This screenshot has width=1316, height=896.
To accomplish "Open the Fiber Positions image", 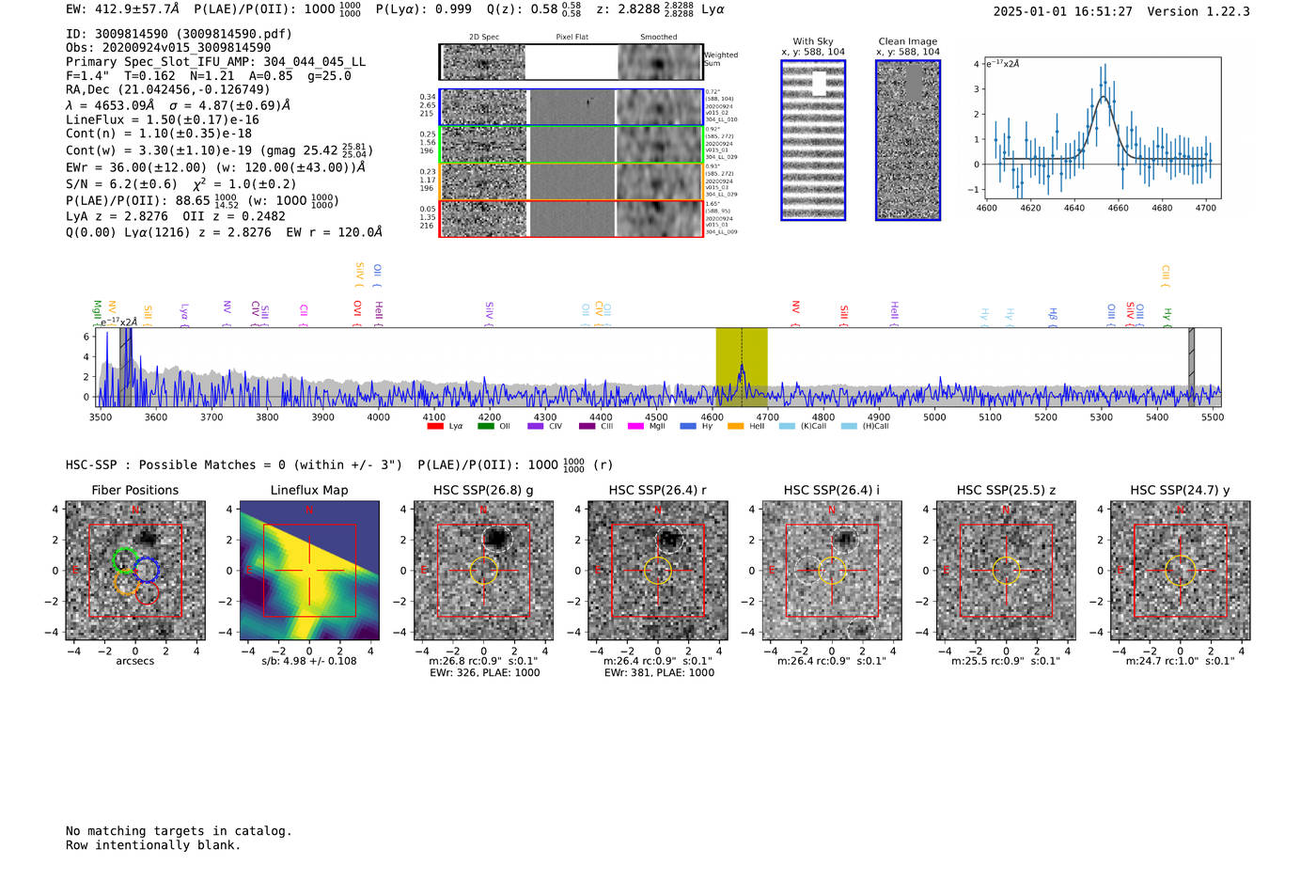I will [135, 571].
